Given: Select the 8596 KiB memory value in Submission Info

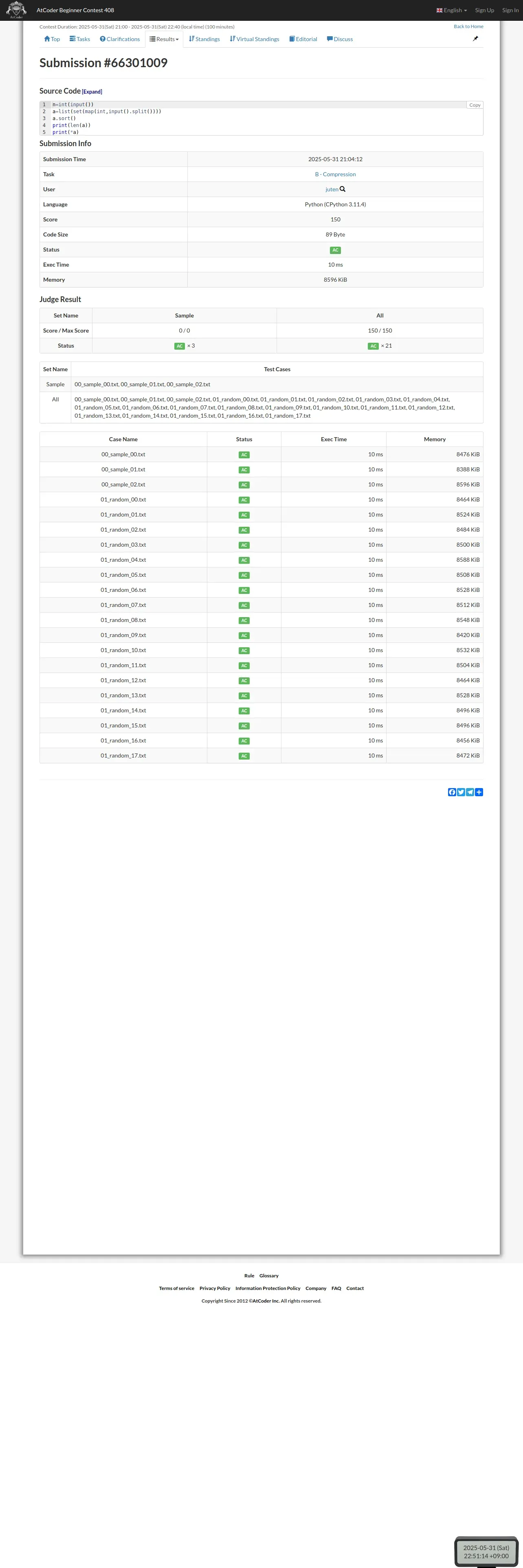Looking at the screenshot, I should pyautogui.click(x=336, y=280).
